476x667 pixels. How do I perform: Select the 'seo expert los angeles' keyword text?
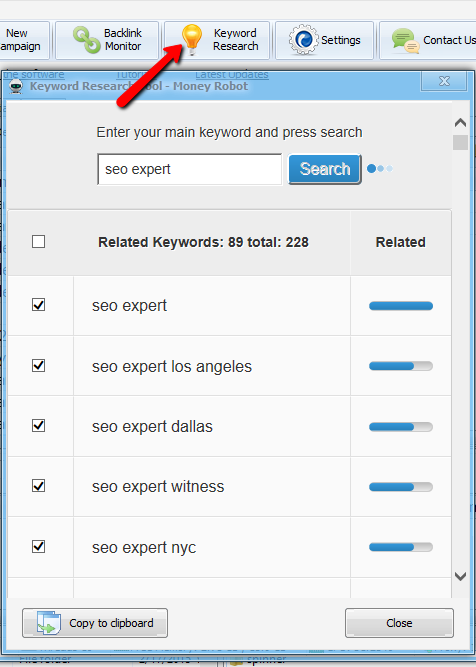172,367
